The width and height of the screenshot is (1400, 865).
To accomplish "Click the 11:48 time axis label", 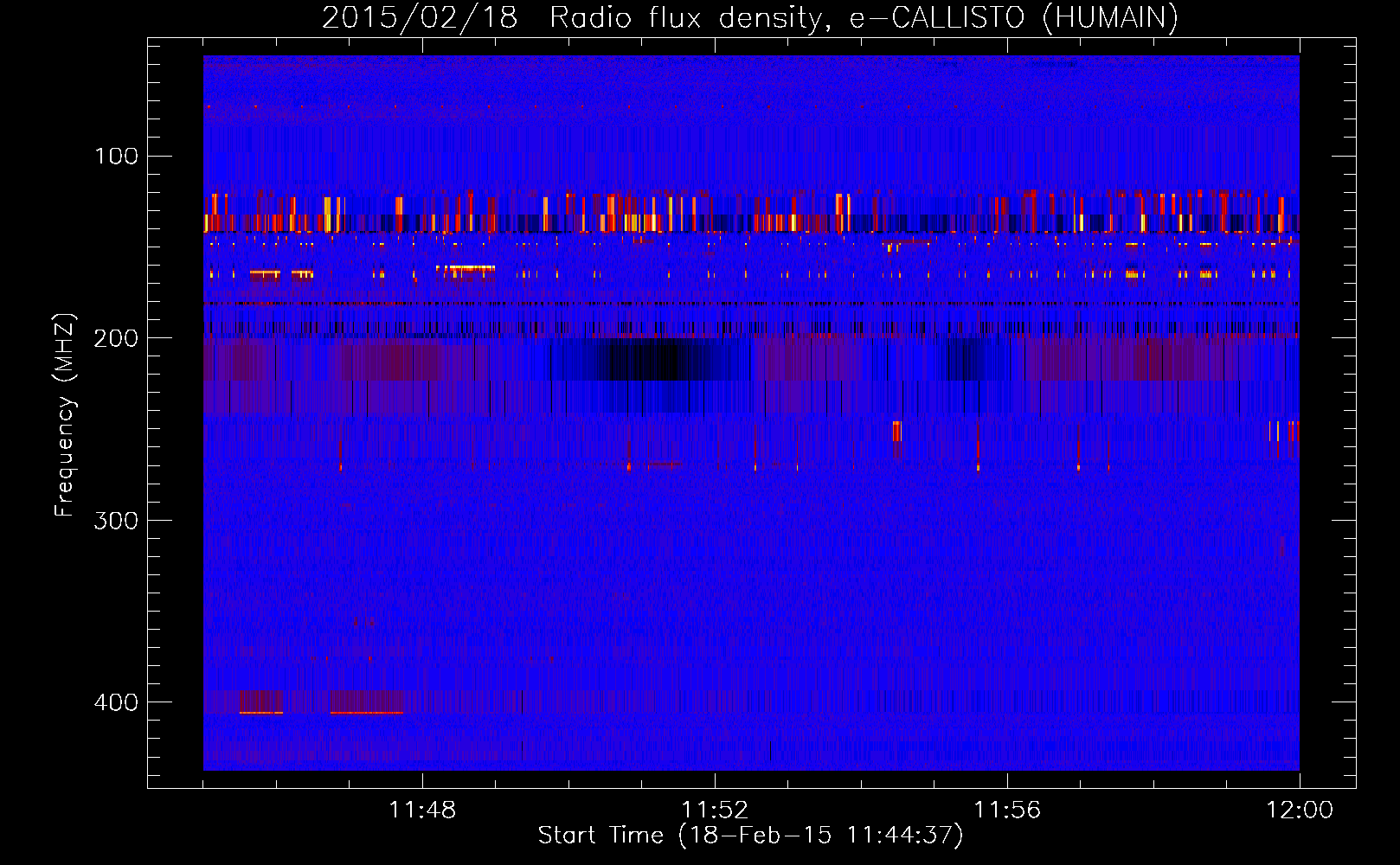I will pos(422,810).
